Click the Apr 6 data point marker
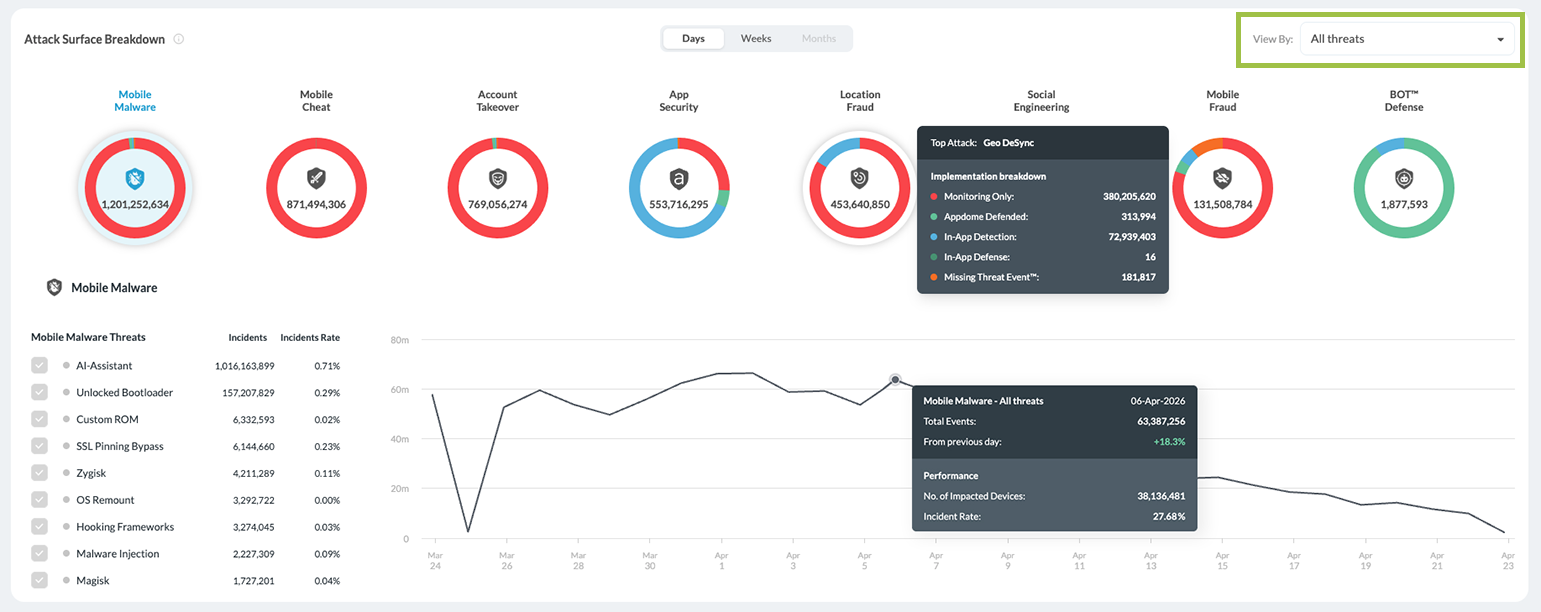1541x612 pixels. pyautogui.click(x=895, y=379)
